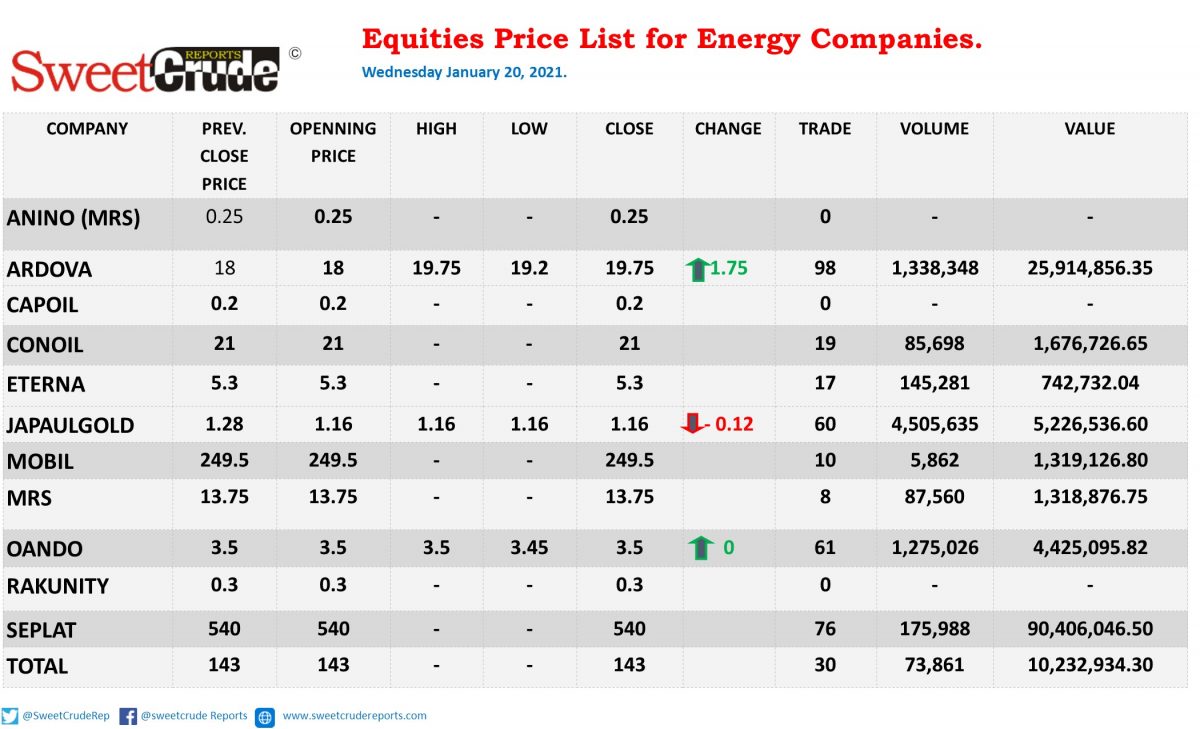
Task: Select the VOLUME column header
Action: [934, 129]
